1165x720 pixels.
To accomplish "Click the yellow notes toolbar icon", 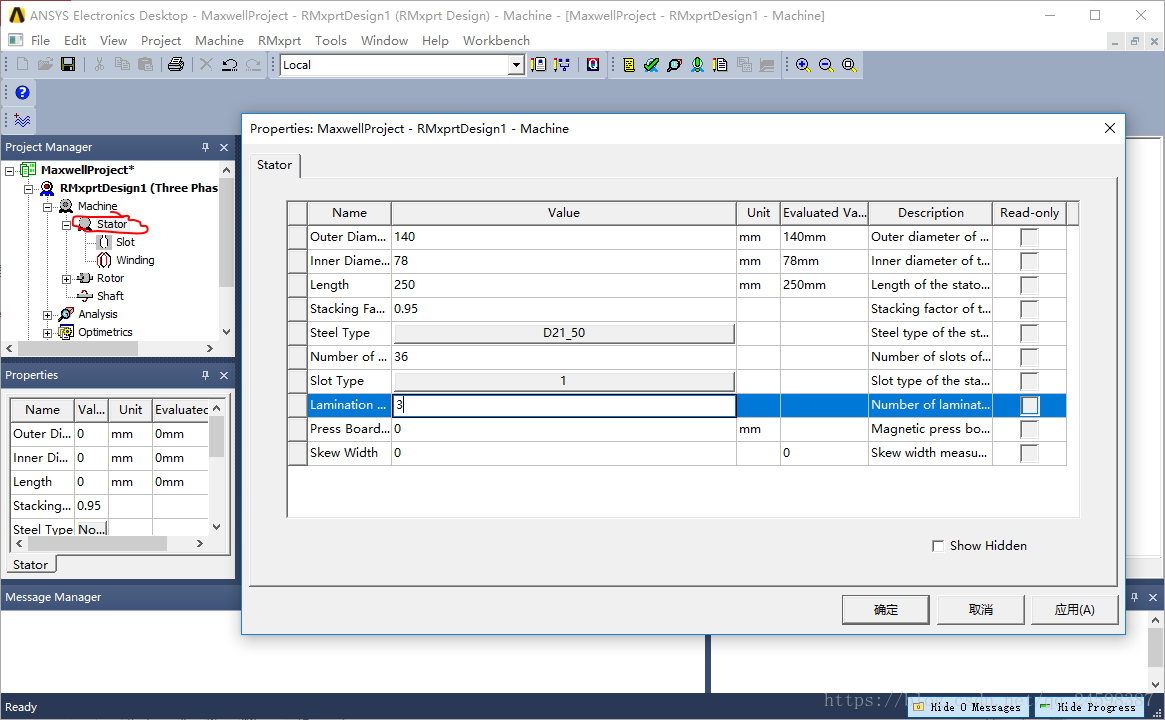I will 629,65.
